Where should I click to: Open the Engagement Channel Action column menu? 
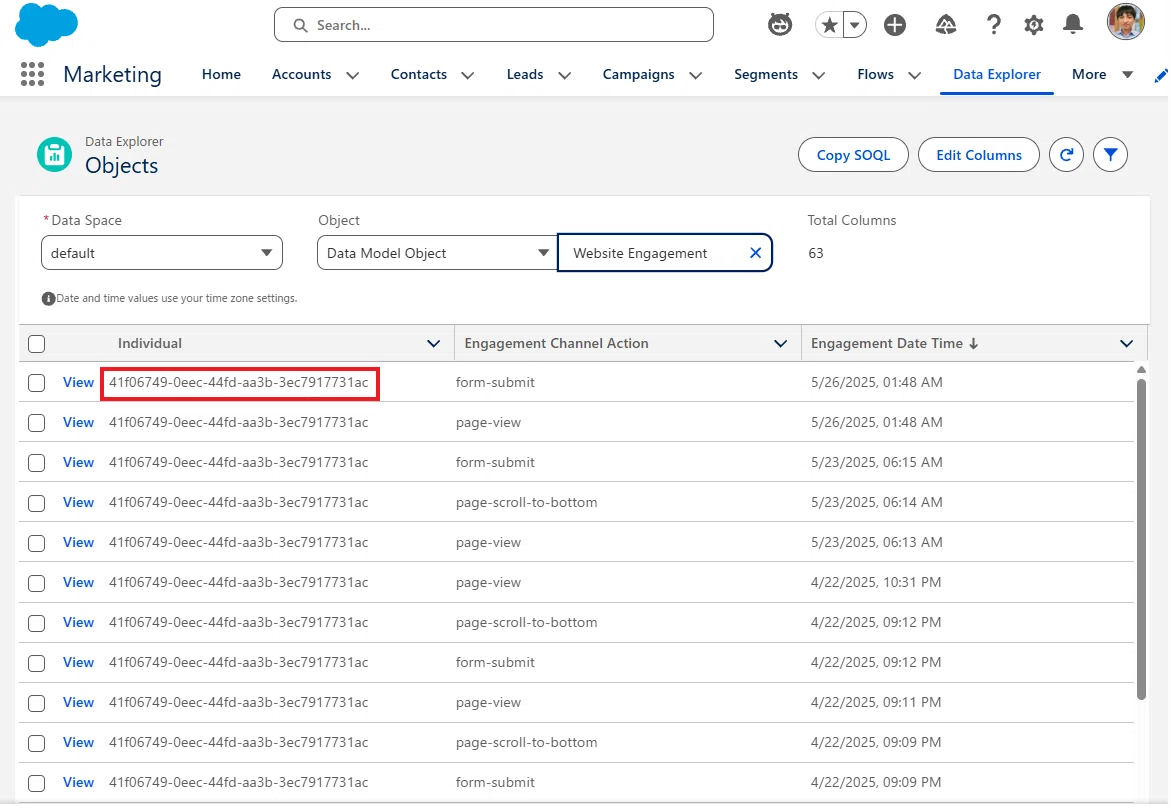click(x=780, y=344)
